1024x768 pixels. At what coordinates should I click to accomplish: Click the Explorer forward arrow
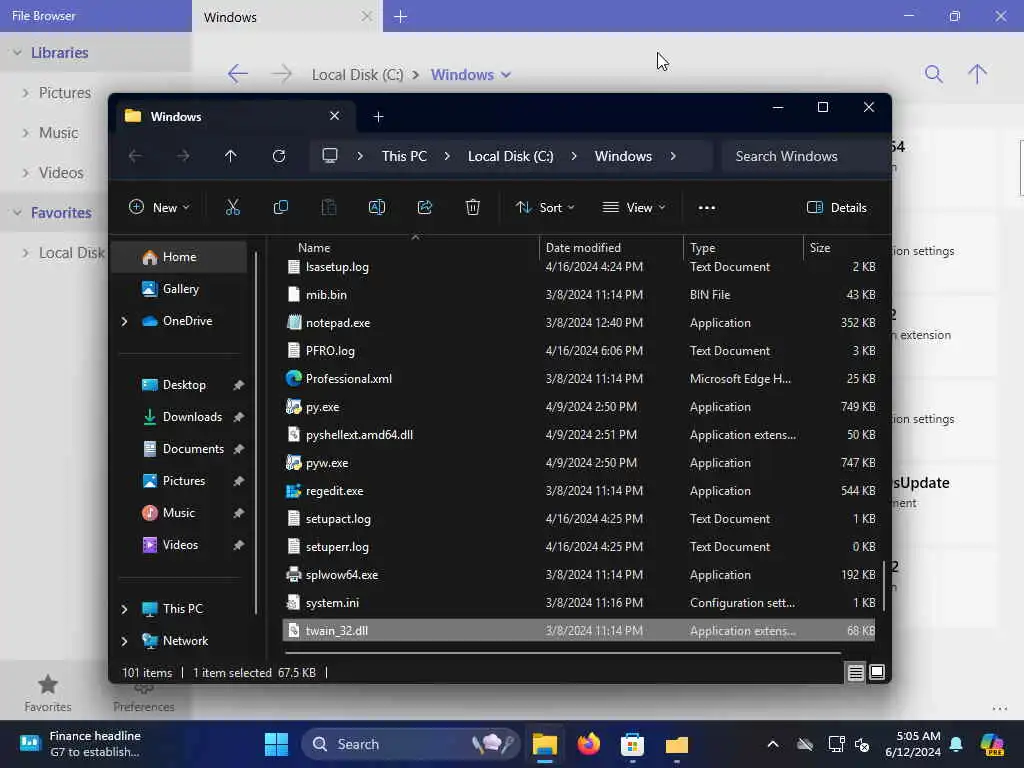click(x=183, y=156)
